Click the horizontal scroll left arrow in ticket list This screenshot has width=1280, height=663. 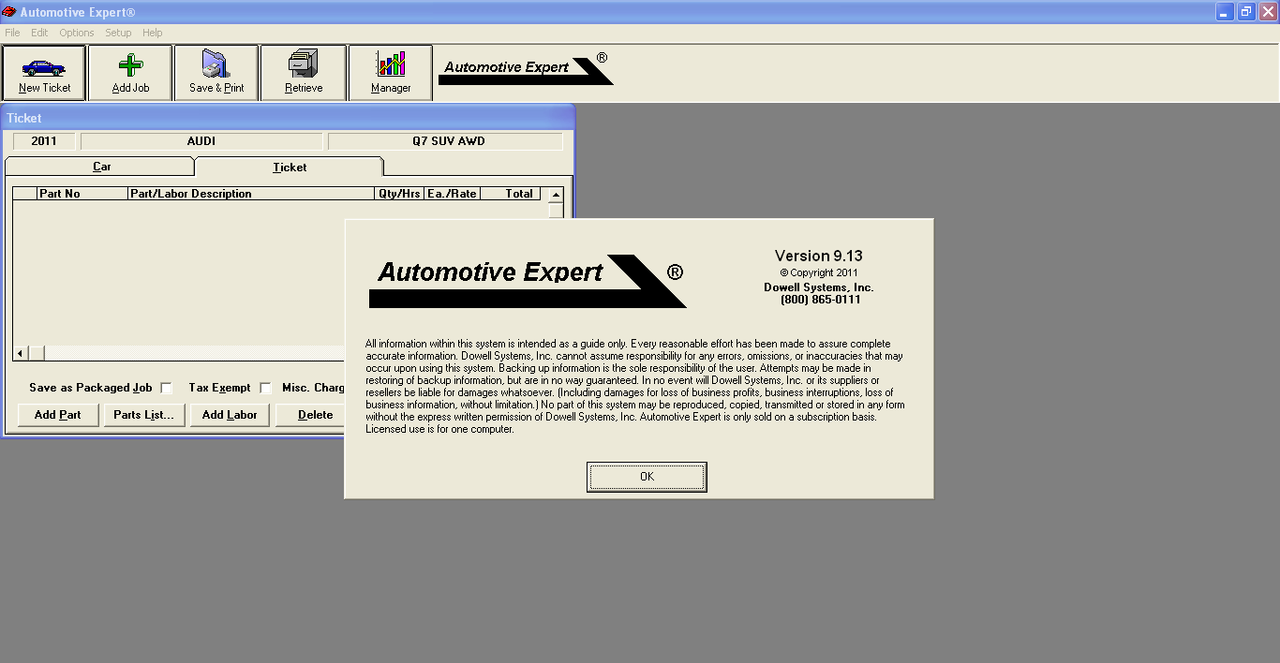(x=20, y=353)
